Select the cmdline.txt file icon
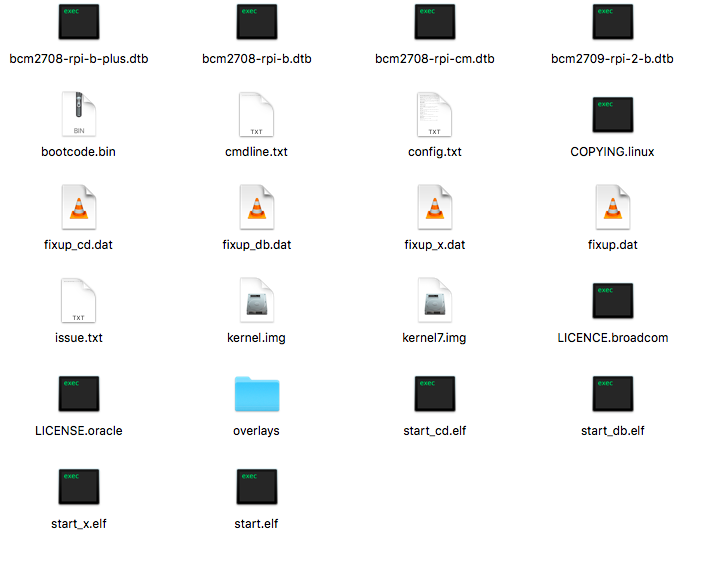Image resolution: width=720 pixels, height=585 pixels. (256, 114)
